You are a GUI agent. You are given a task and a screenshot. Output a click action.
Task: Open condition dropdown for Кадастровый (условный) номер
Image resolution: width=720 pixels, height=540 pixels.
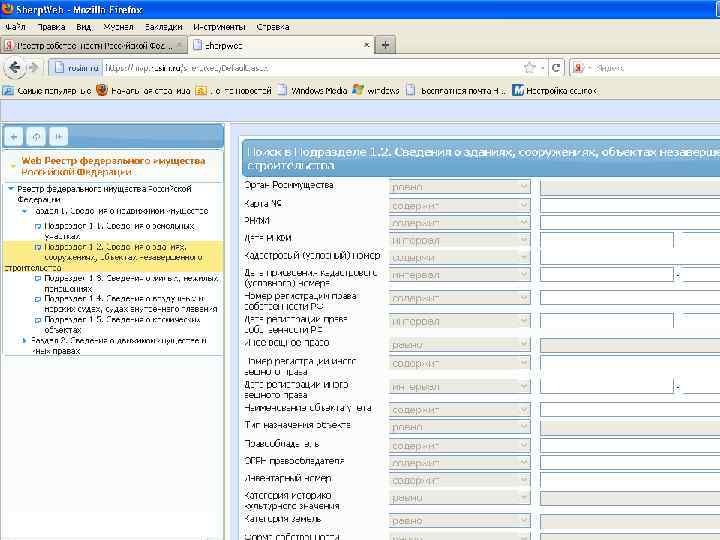(460, 257)
